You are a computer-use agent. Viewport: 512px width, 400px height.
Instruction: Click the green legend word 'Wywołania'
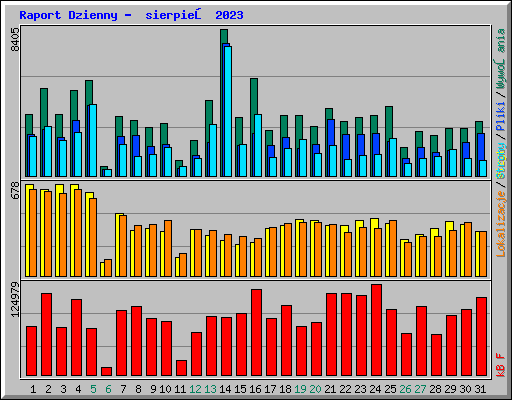[501, 59]
